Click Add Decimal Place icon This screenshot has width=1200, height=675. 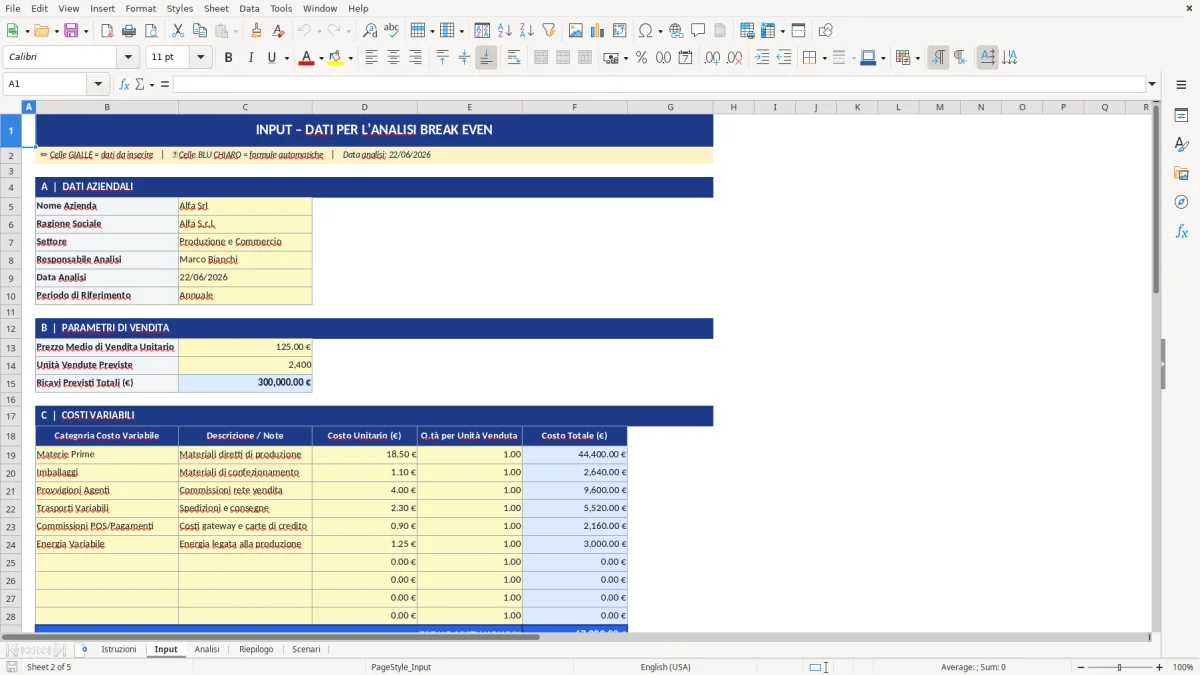point(712,58)
